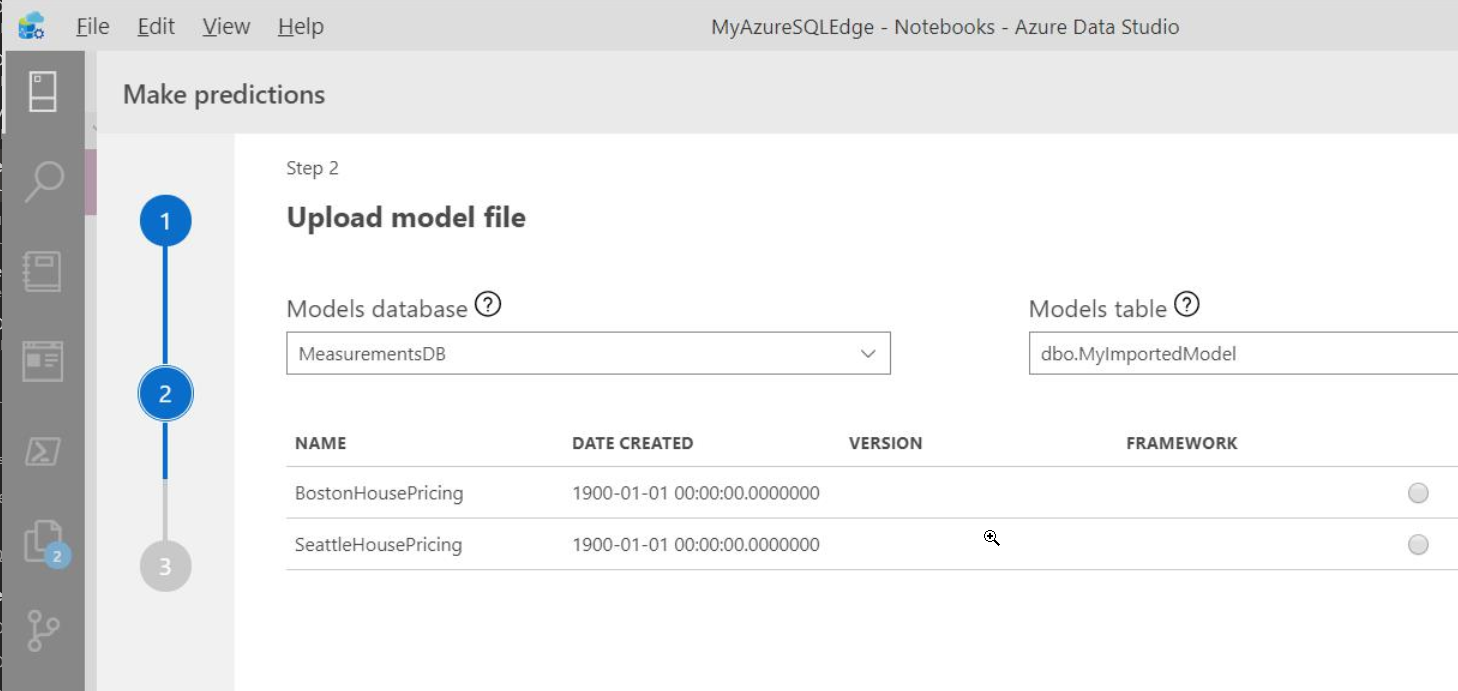Go to wizard step 2

[x=165, y=395]
